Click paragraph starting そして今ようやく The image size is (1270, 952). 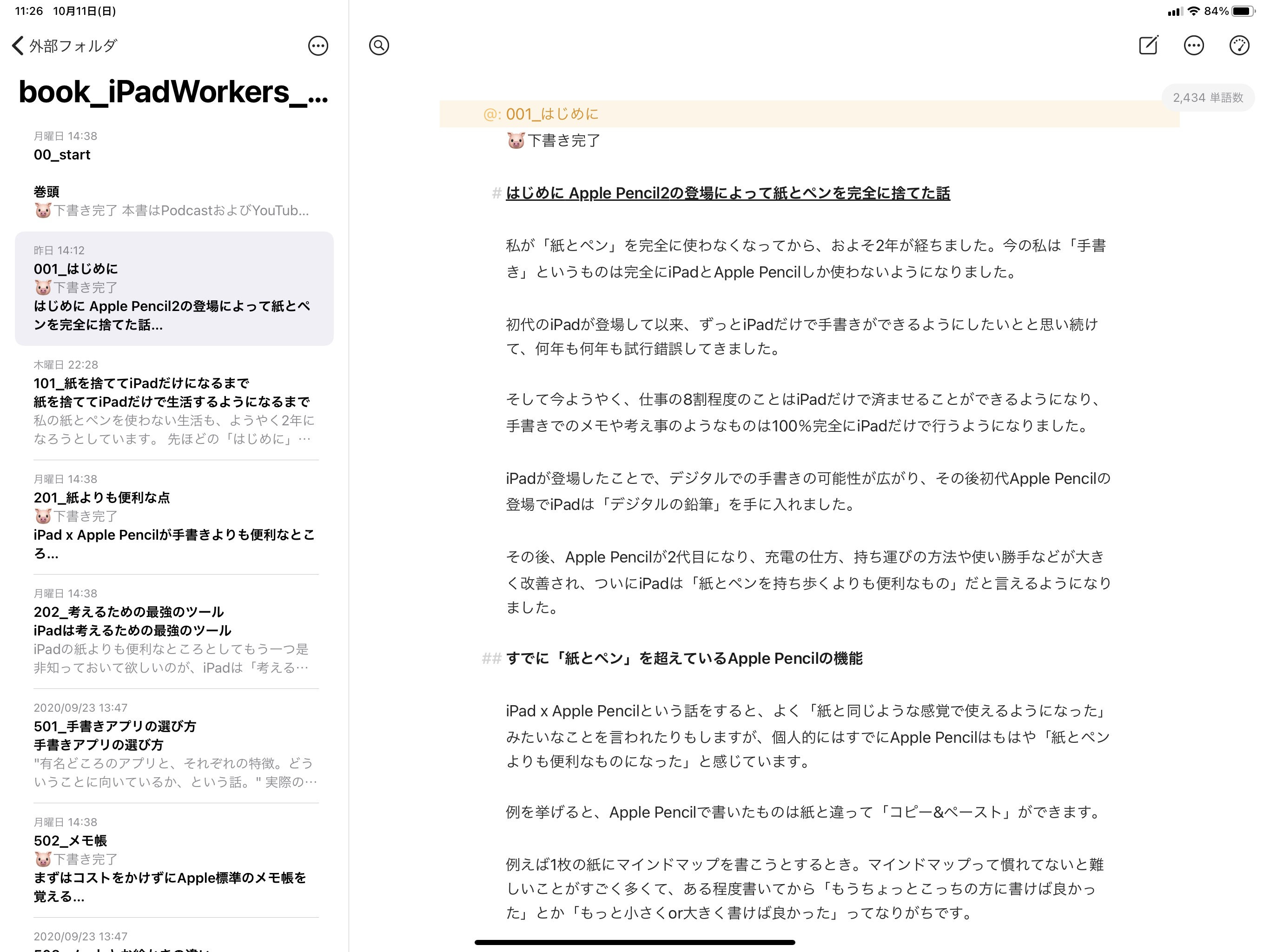click(803, 412)
